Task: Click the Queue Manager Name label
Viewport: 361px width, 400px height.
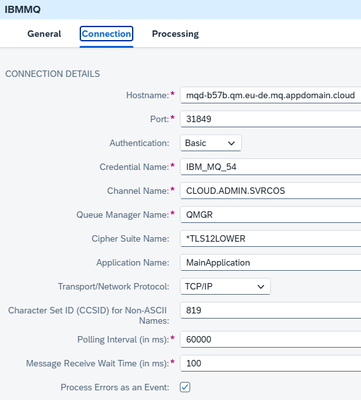Action: point(123,215)
